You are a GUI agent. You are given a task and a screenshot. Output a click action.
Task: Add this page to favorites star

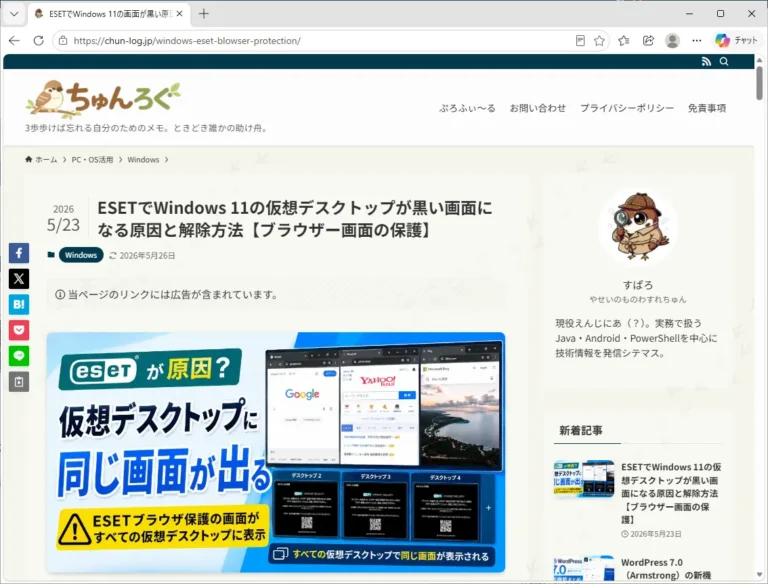coord(599,41)
